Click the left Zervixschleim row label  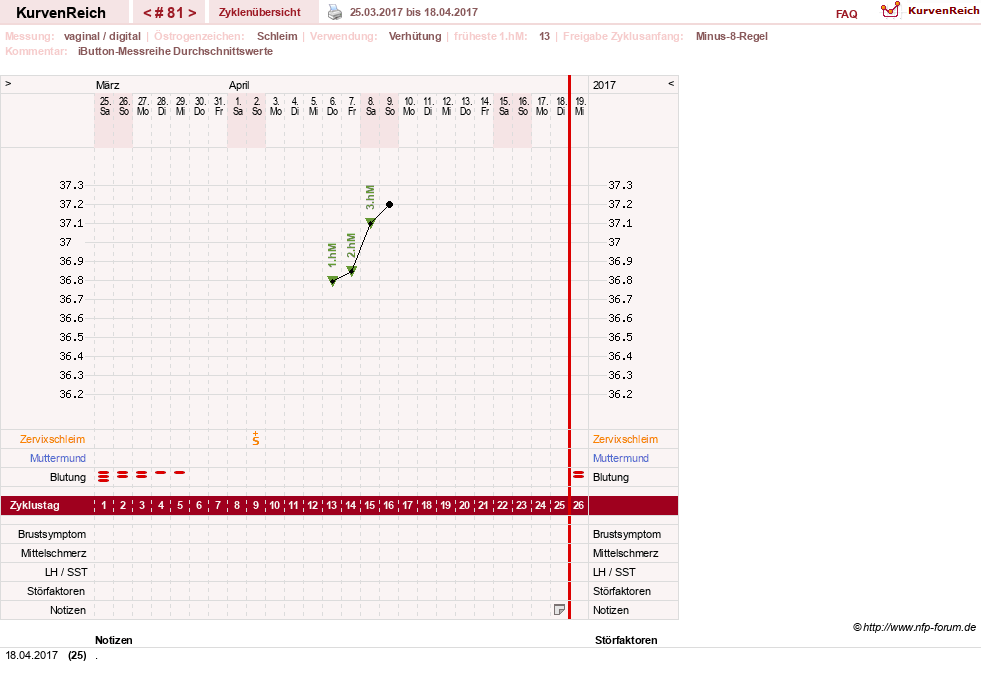53,439
